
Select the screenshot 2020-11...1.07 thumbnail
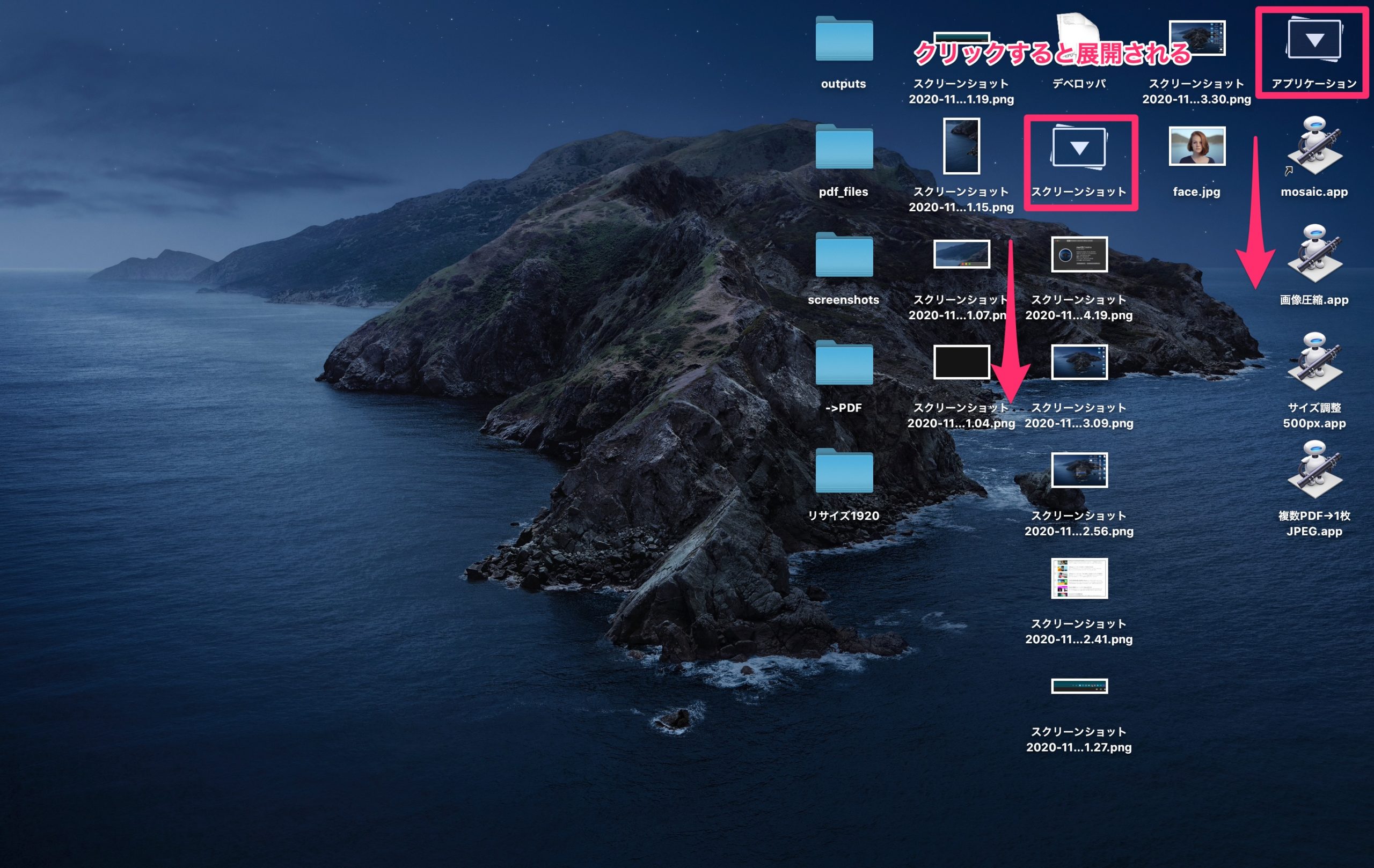coord(961,254)
